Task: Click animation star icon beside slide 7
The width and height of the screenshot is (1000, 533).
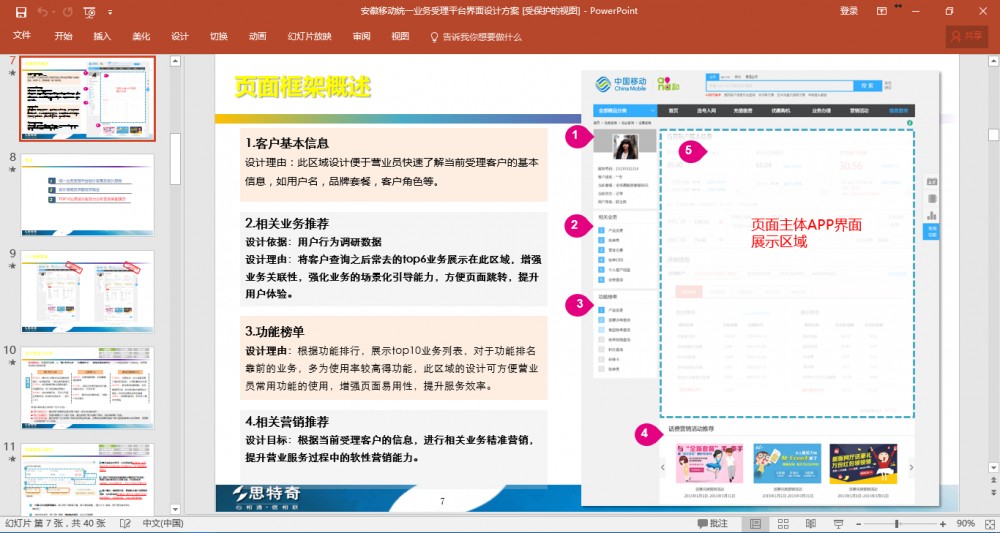Action: tap(12, 73)
